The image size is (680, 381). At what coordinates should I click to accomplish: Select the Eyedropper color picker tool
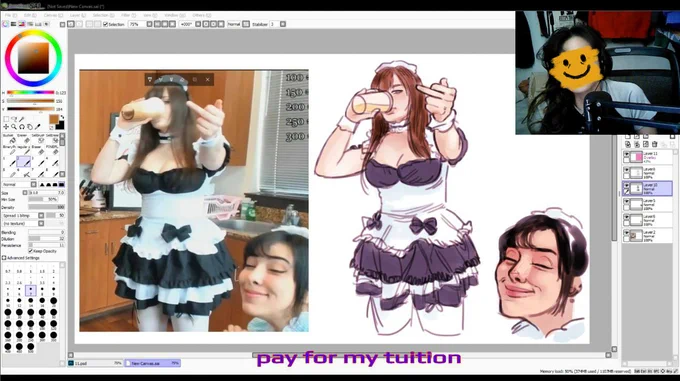click(38, 127)
